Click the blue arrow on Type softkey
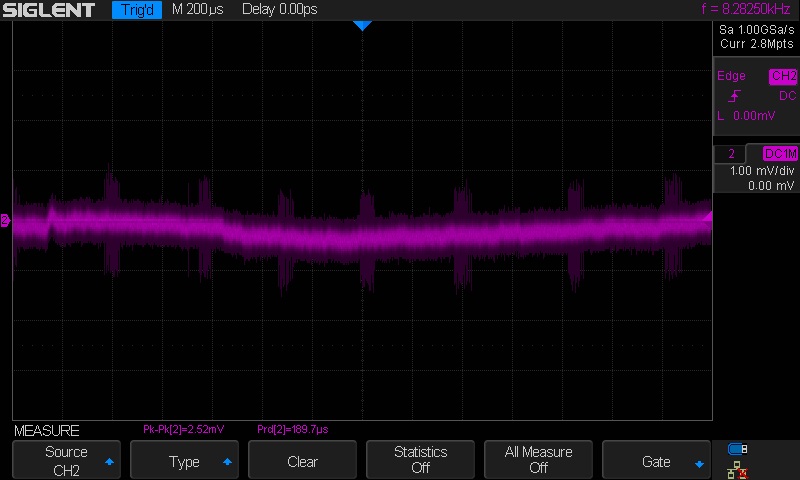The width and height of the screenshot is (800, 480). pyautogui.click(x=228, y=462)
